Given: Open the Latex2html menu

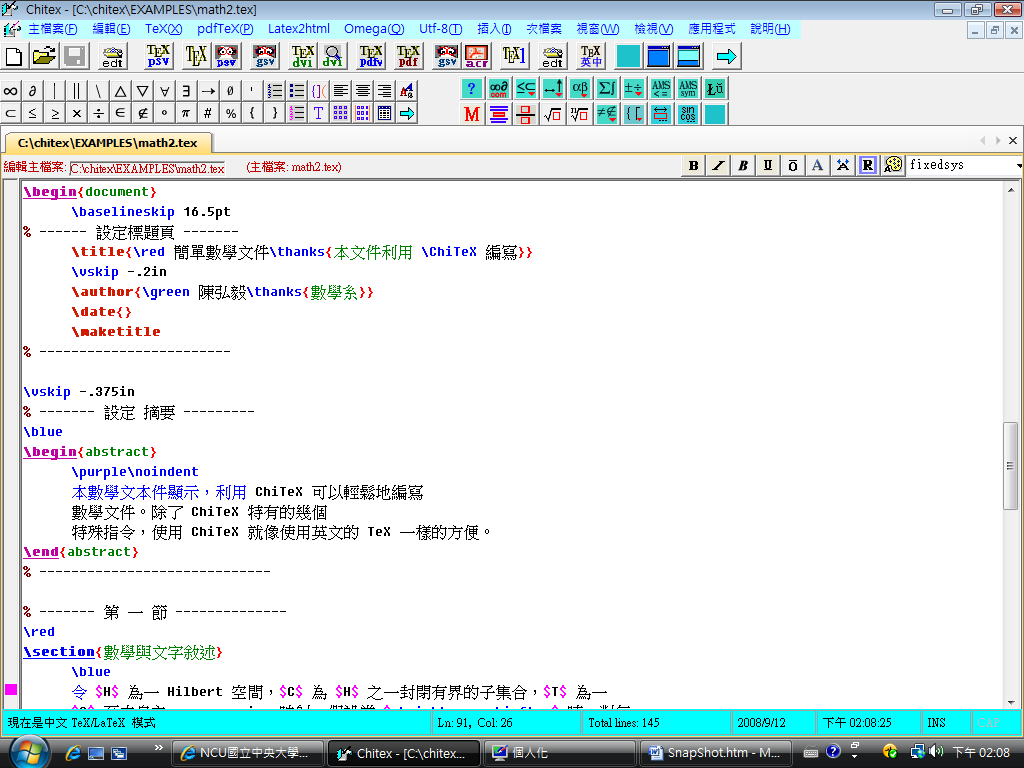Looking at the screenshot, I should [x=298, y=29].
